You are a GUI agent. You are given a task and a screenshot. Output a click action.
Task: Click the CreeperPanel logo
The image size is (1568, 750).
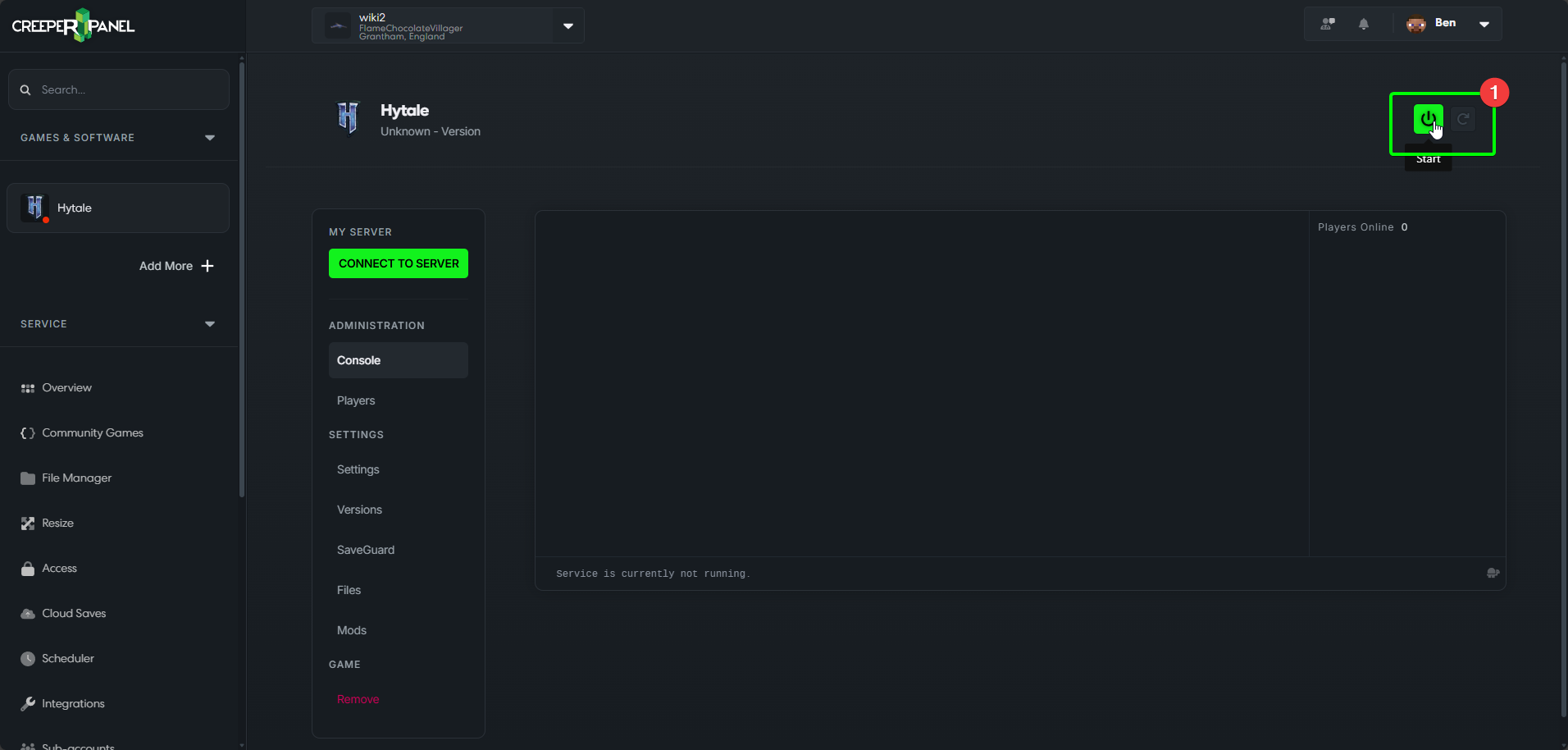click(x=73, y=25)
